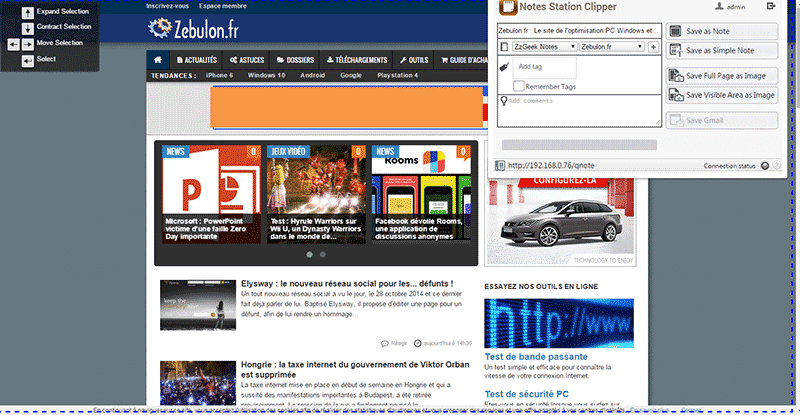Open the PowerPoint Zero Day article thumbnail
Screen dimensions: 800x415
click(x=211, y=194)
